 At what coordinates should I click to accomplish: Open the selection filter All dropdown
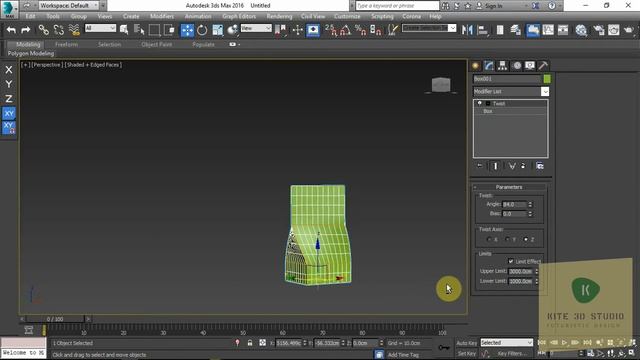tap(100, 28)
